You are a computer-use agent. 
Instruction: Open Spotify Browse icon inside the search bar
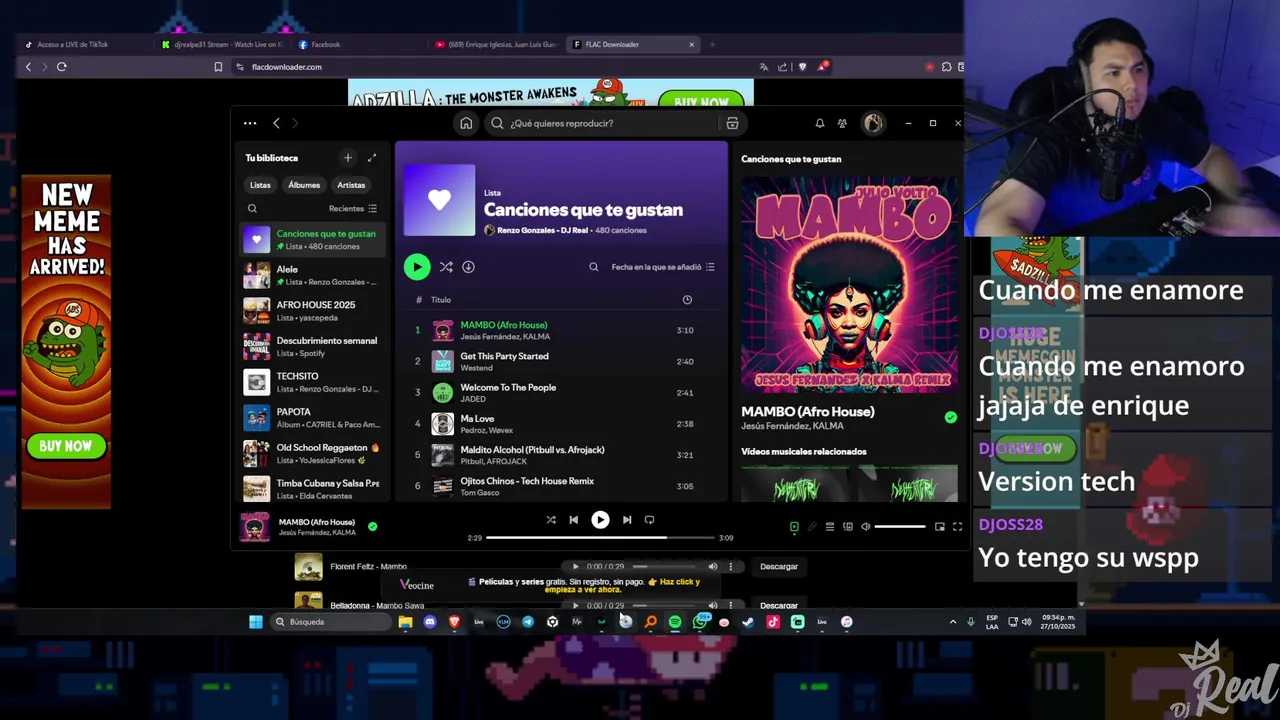(x=732, y=123)
